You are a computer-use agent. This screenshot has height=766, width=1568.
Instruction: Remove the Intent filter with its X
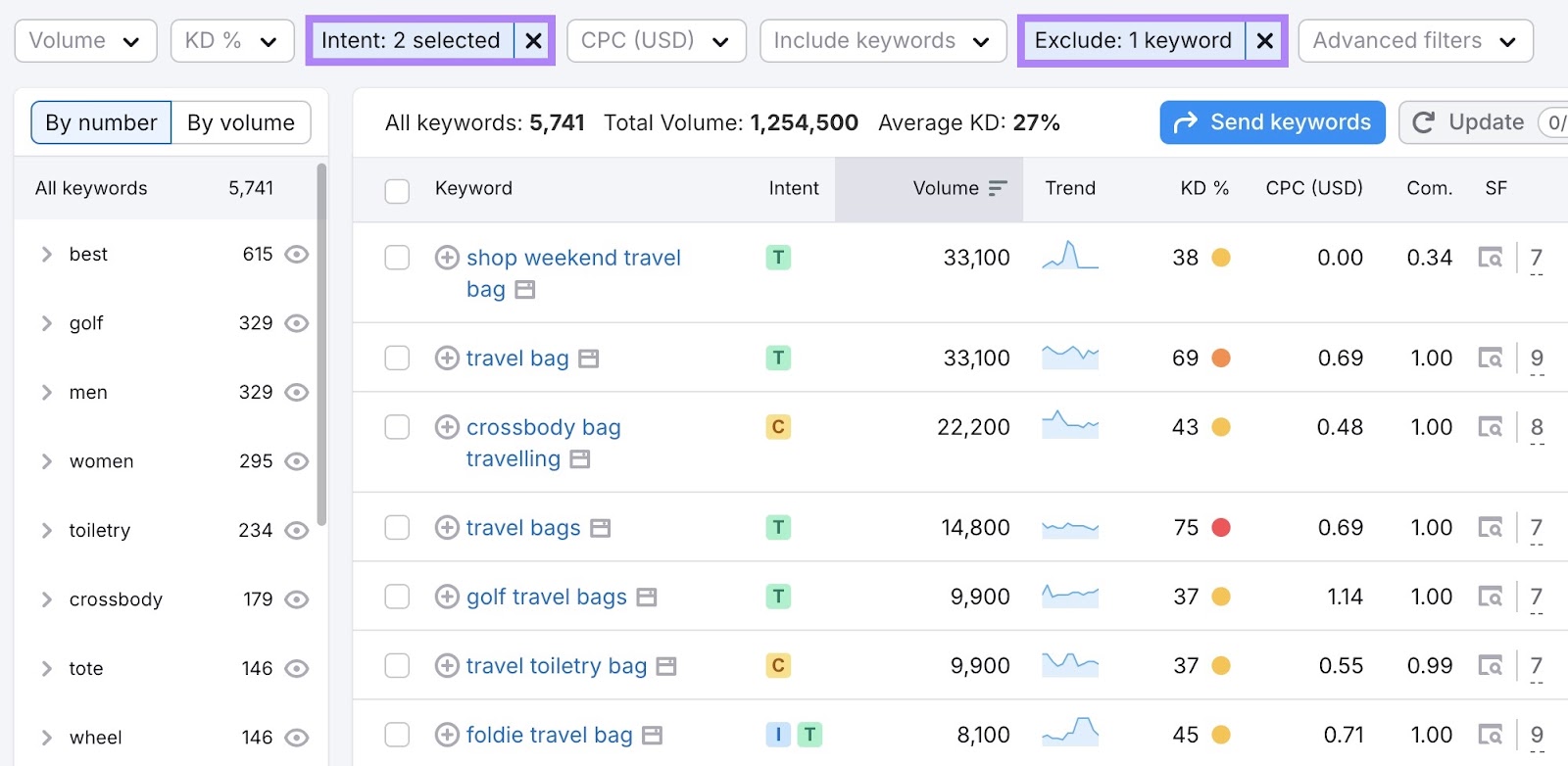click(533, 41)
